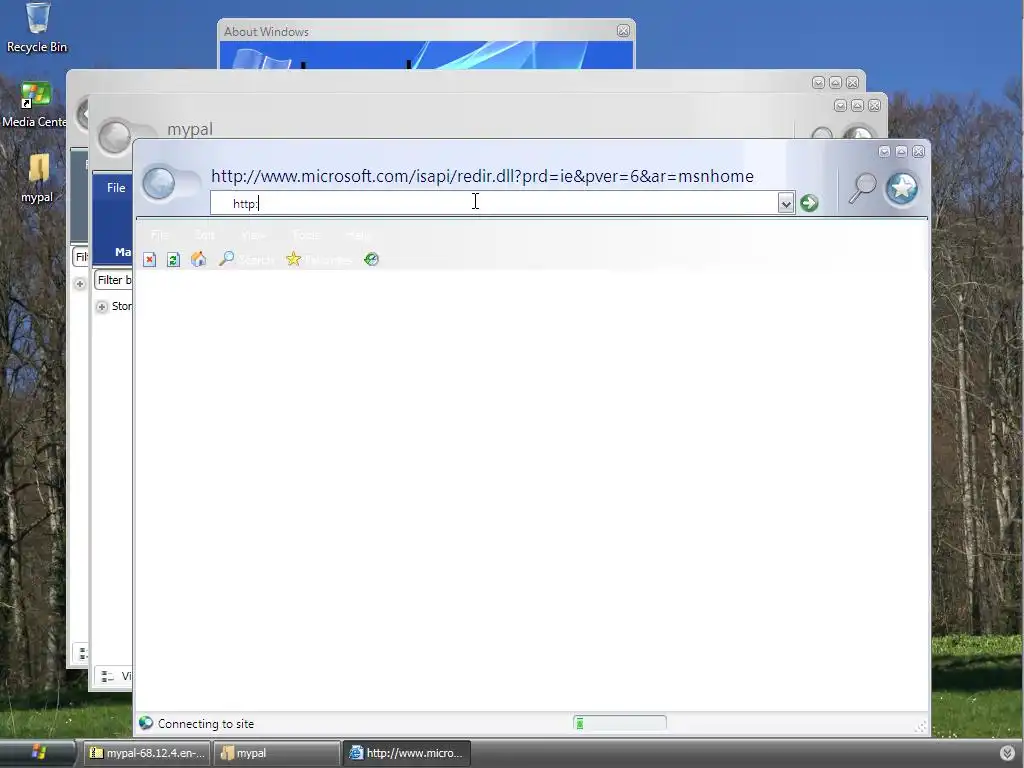The height and width of the screenshot is (768, 1024).
Task: Open the Recycle Bin desktop icon
Action: coord(37,27)
